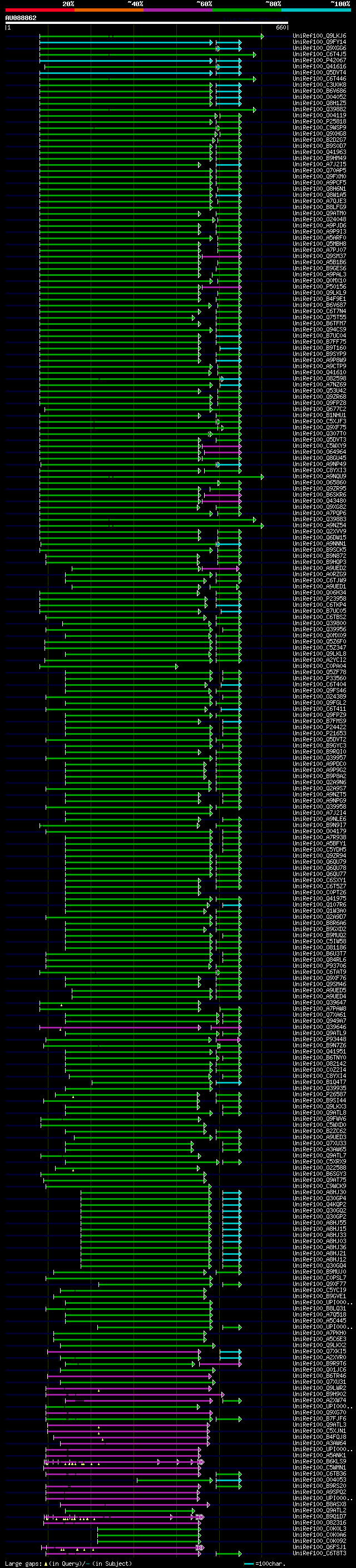Select hit label UniRef100_B7FJF6
Viewport: 356px width, 1568px height.
319,1418
